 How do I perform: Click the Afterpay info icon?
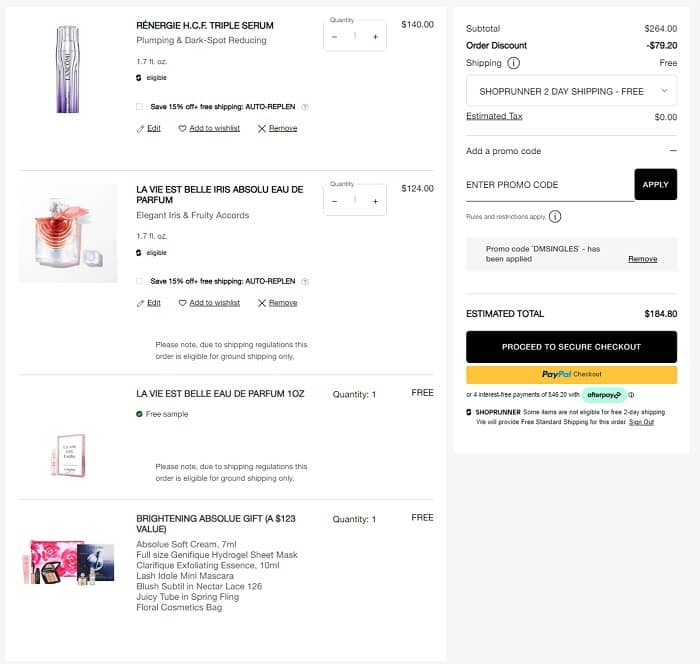pos(631,395)
